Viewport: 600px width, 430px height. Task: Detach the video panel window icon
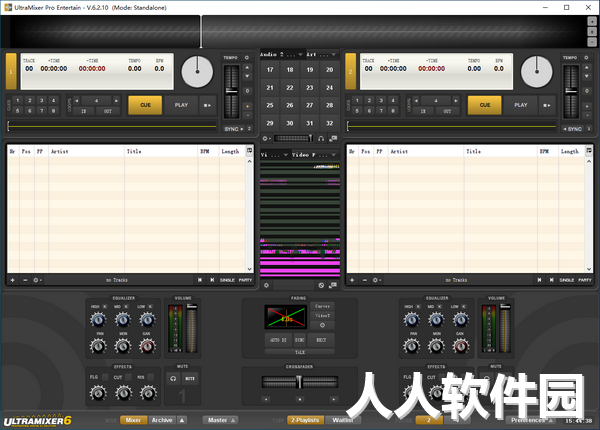tap(333, 285)
